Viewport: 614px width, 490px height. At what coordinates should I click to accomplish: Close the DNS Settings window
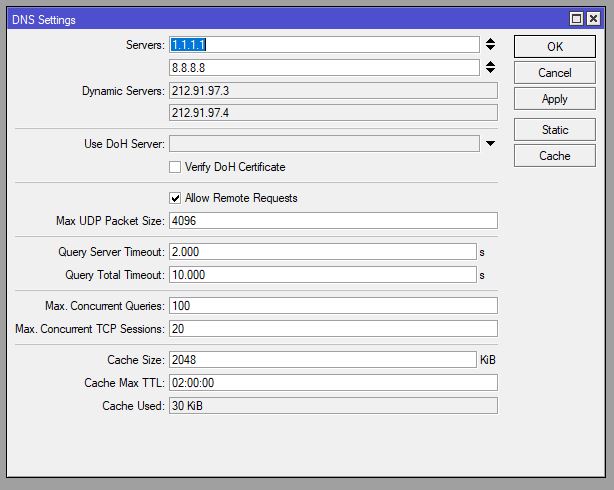coord(595,19)
